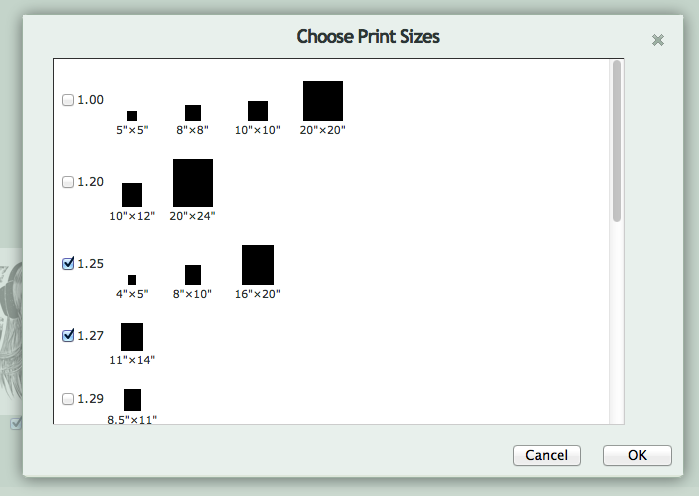Viewport: 699px width, 496px height.
Task: Select the 20"×20" print size thumbnail
Action: (x=323, y=101)
